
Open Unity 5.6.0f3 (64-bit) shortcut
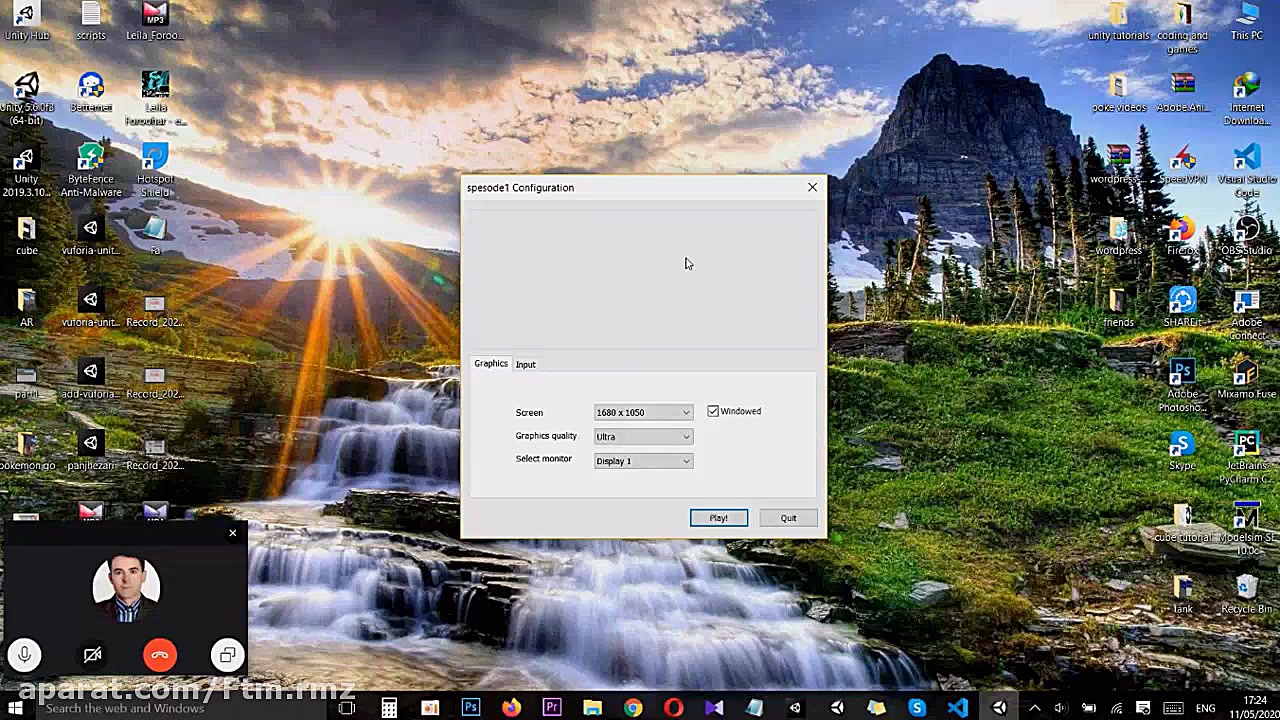click(x=26, y=100)
